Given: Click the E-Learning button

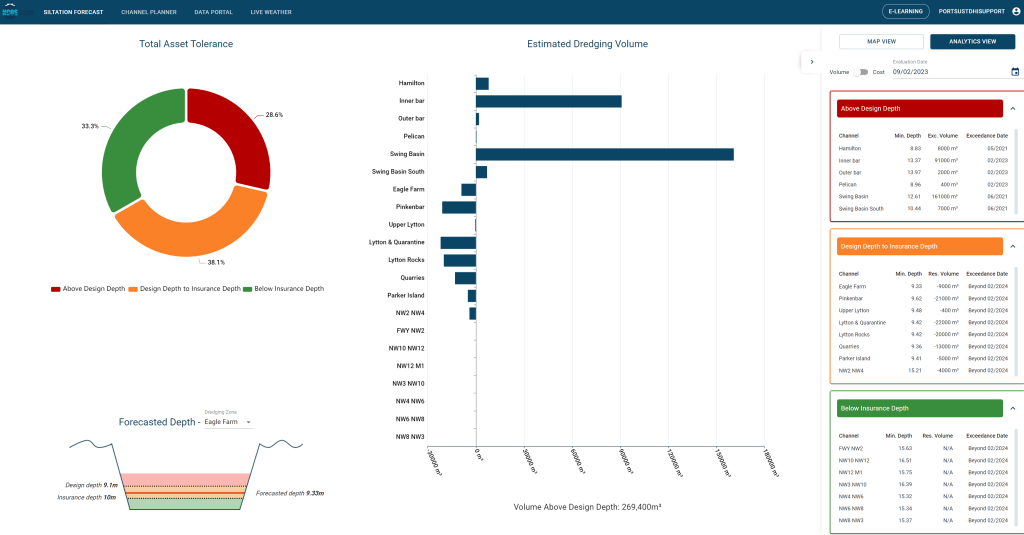Looking at the screenshot, I should [906, 11].
